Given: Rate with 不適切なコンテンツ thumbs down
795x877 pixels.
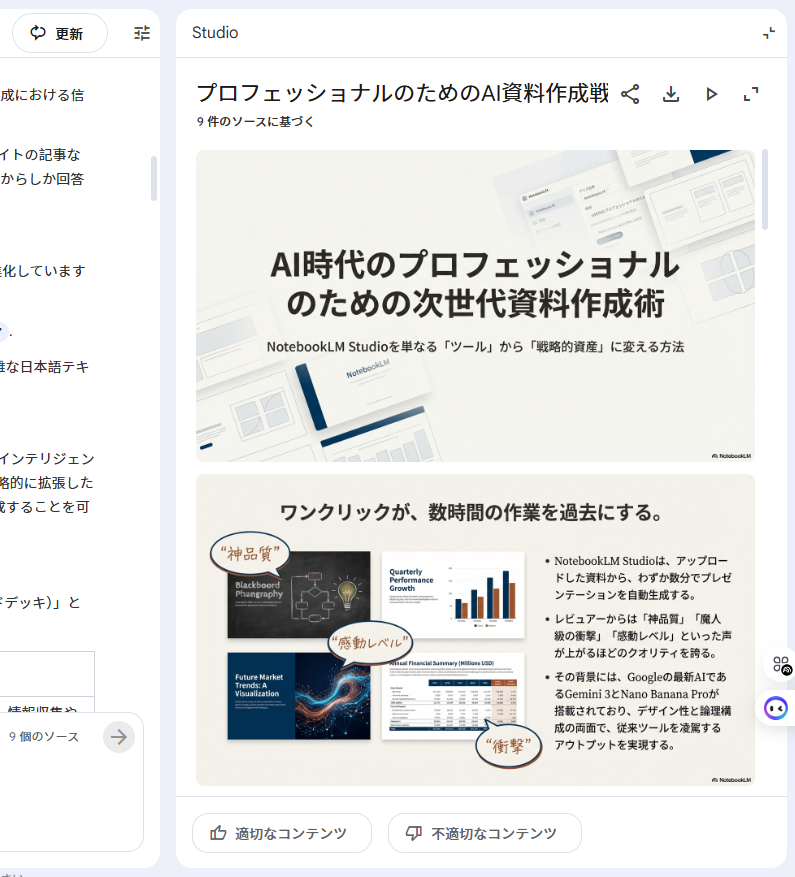Looking at the screenshot, I should pos(484,833).
